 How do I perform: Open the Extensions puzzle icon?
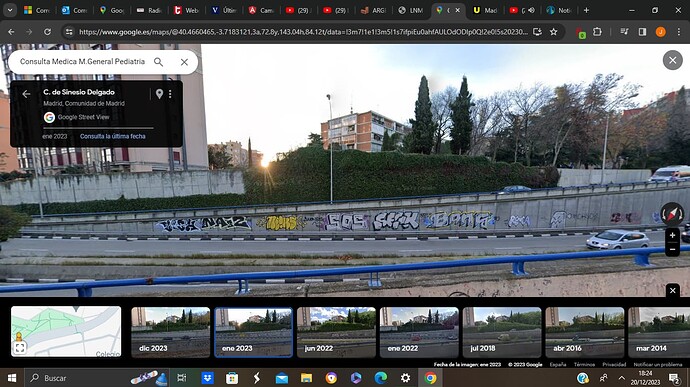click(x=597, y=32)
